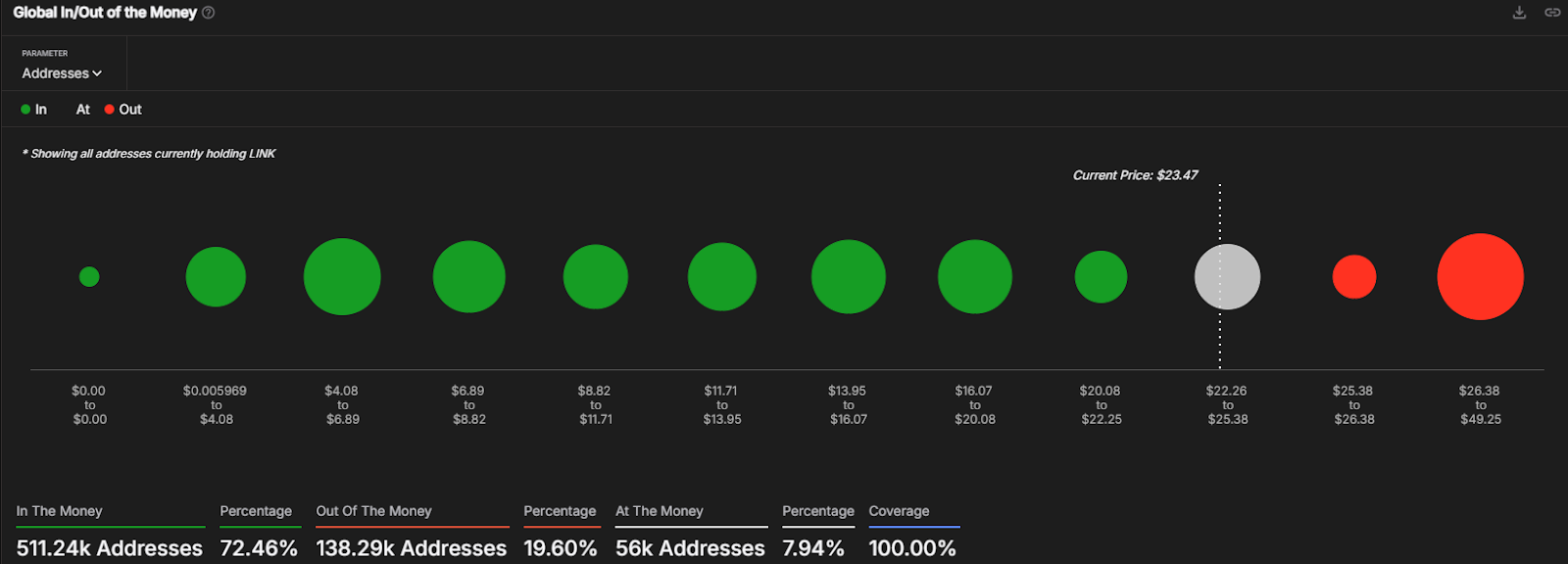Click the Current Price: $23.47 label
This screenshot has height=564, width=1568.
tap(1135, 175)
